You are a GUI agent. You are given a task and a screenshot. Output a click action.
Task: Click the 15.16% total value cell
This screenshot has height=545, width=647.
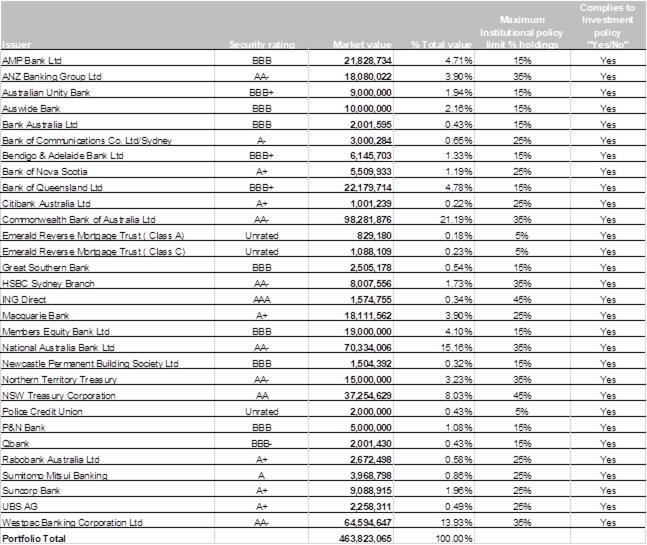pyautogui.click(x=456, y=348)
